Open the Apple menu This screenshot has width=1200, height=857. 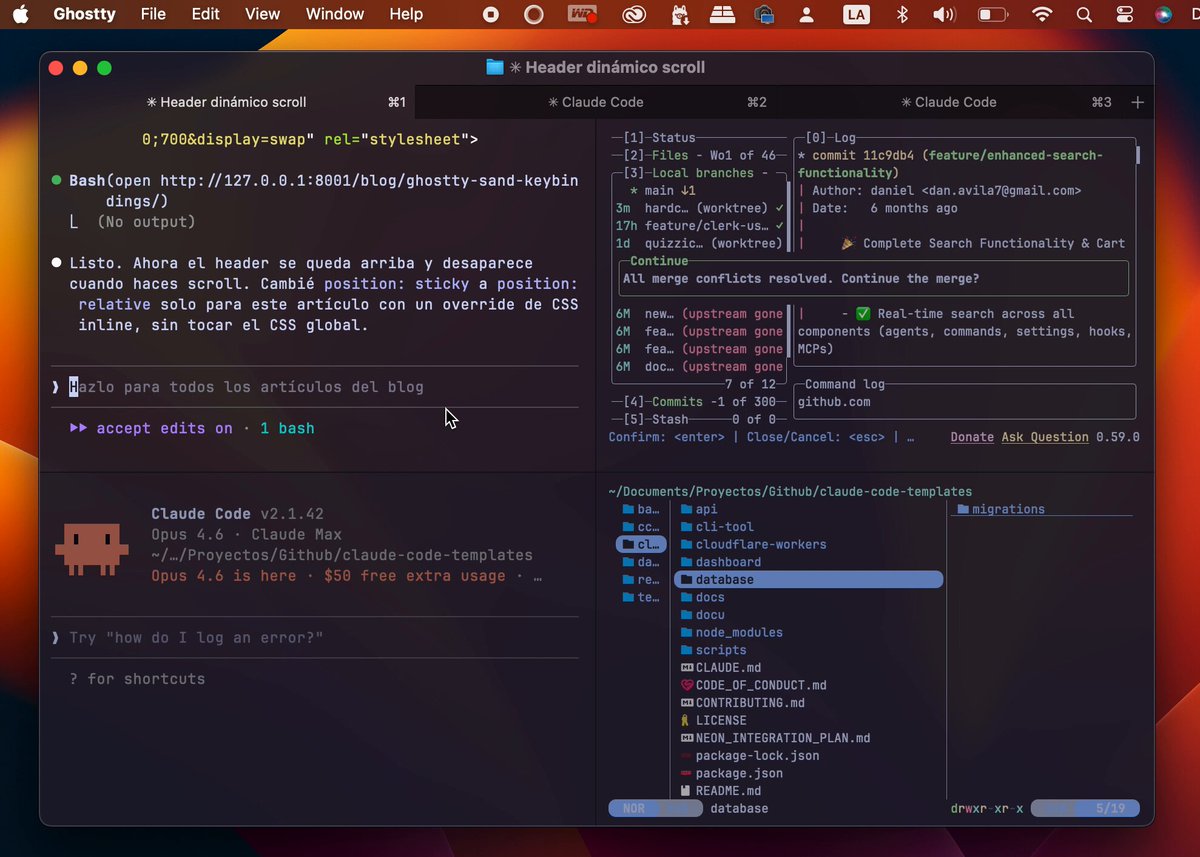pos(21,14)
